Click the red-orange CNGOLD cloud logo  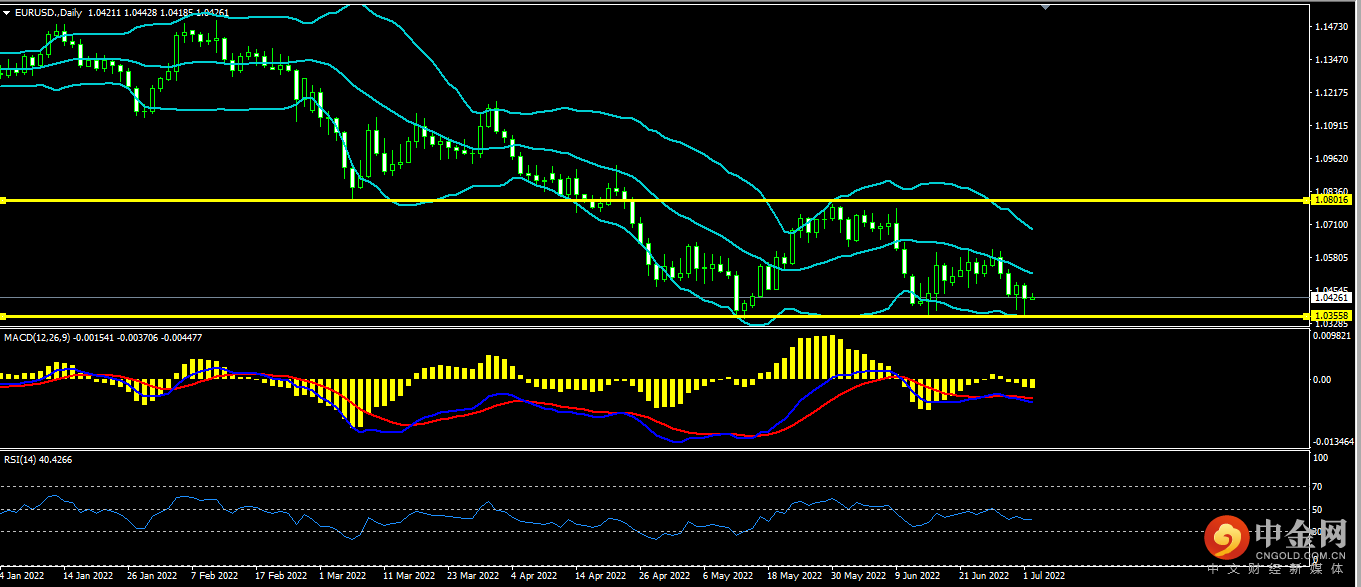[1225, 539]
